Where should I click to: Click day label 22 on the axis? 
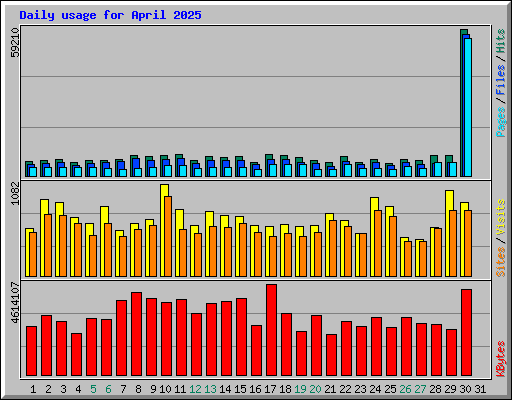point(345,389)
